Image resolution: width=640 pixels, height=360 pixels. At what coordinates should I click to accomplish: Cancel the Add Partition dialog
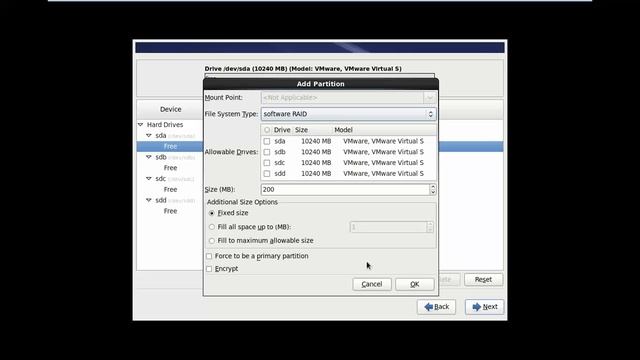(372, 284)
